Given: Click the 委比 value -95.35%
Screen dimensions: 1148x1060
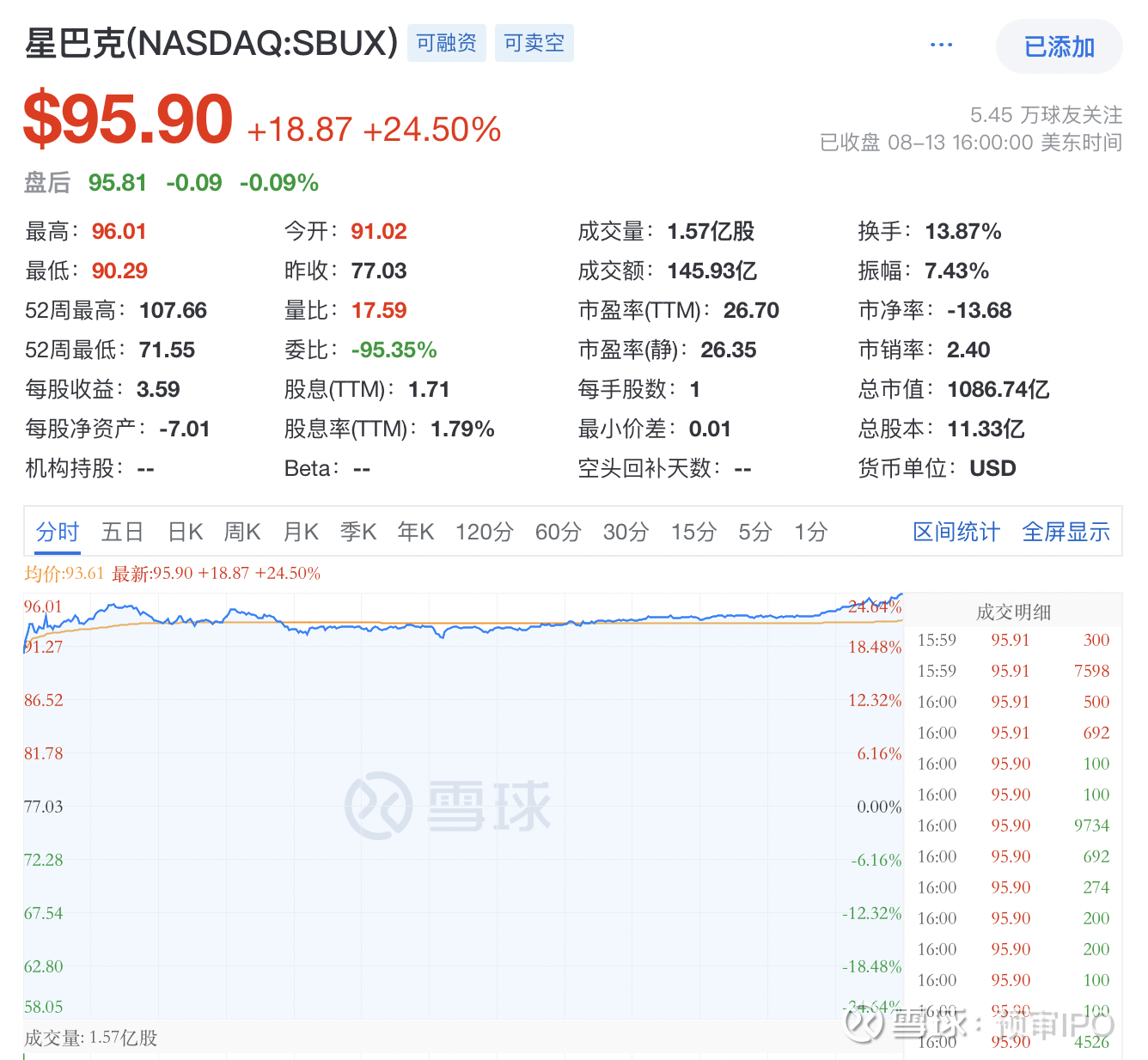Looking at the screenshot, I should point(394,350).
